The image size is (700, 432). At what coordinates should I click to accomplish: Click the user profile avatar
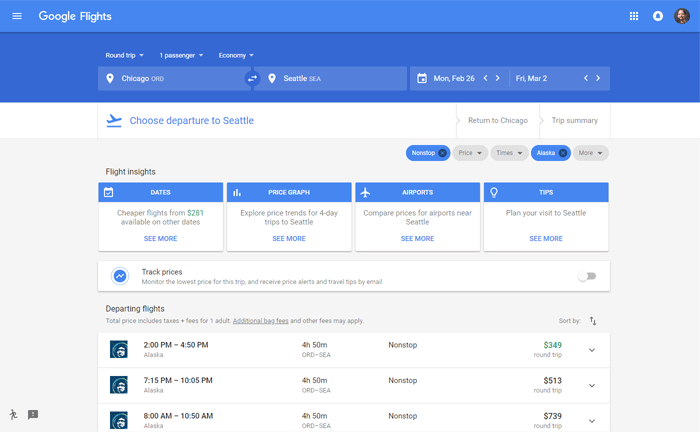[682, 16]
